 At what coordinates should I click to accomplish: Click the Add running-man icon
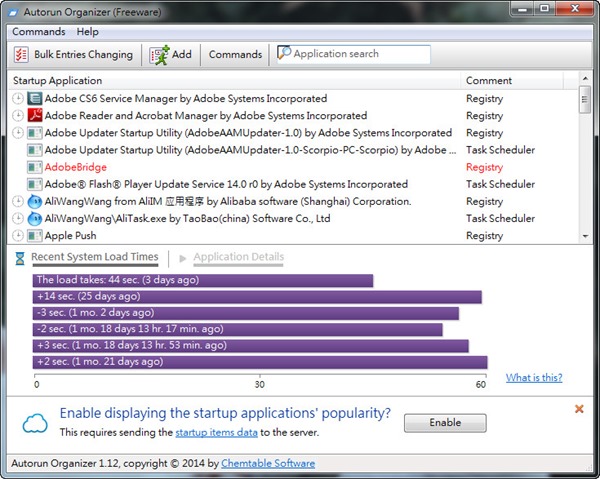160,55
